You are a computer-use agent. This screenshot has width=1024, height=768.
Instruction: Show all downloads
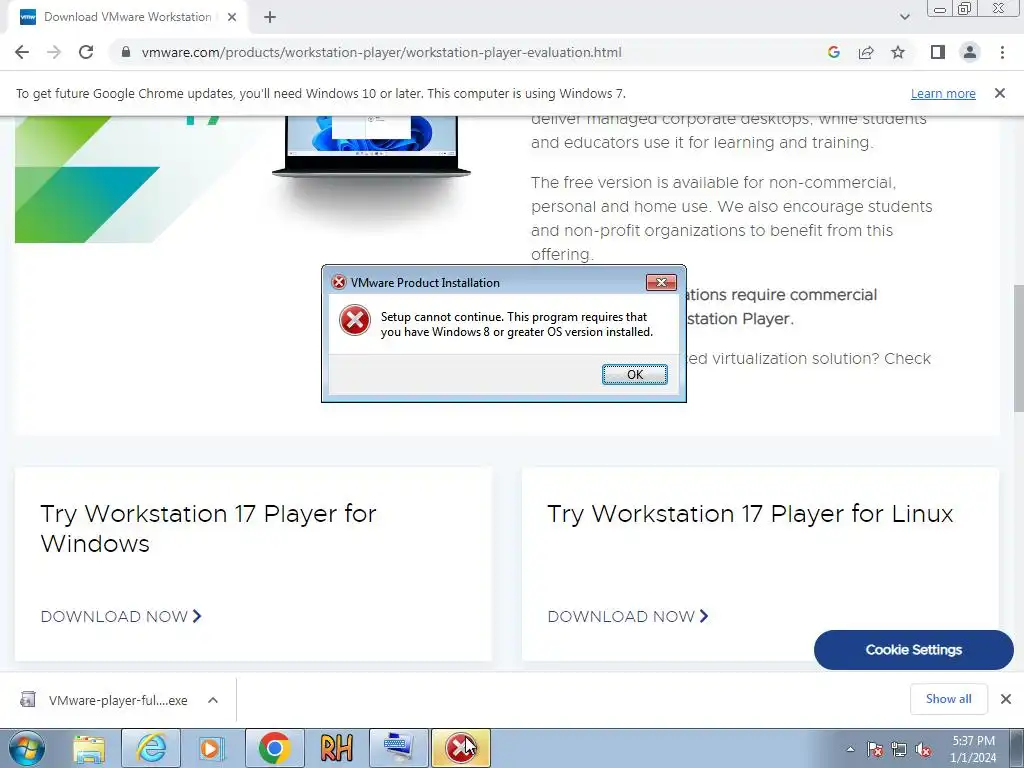pos(948,699)
